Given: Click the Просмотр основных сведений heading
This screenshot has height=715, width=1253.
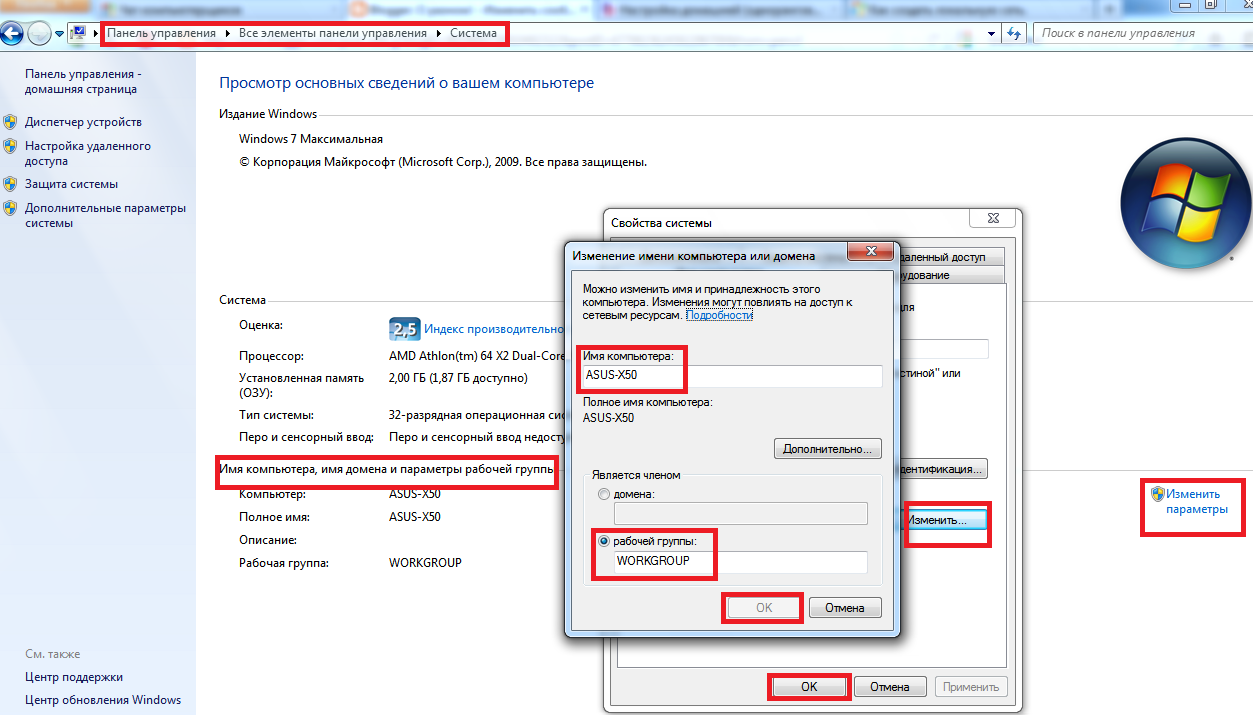Looking at the screenshot, I should tap(406, 83).
